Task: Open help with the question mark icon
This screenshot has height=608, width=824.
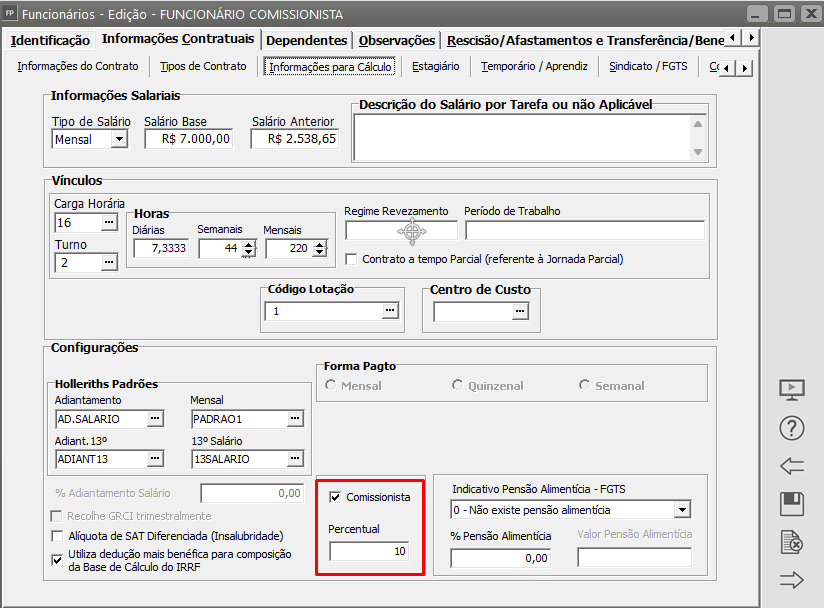Action: [791, 428]
